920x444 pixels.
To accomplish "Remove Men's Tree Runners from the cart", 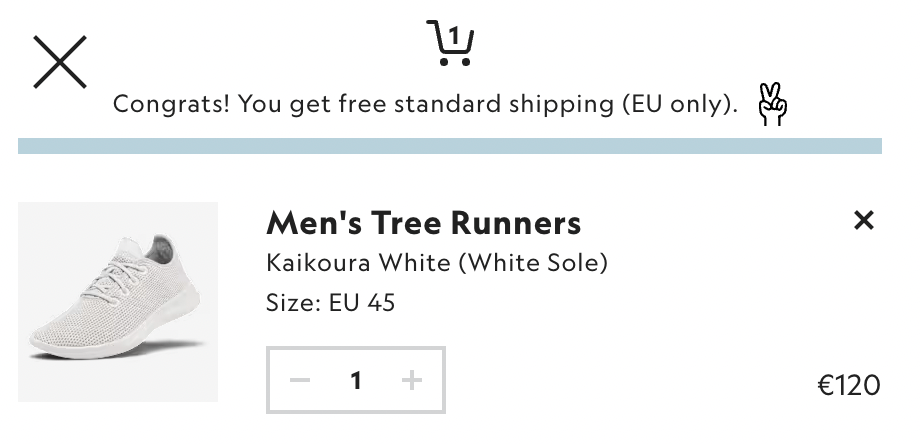I will pyautogui.click(x=864, y=221).
